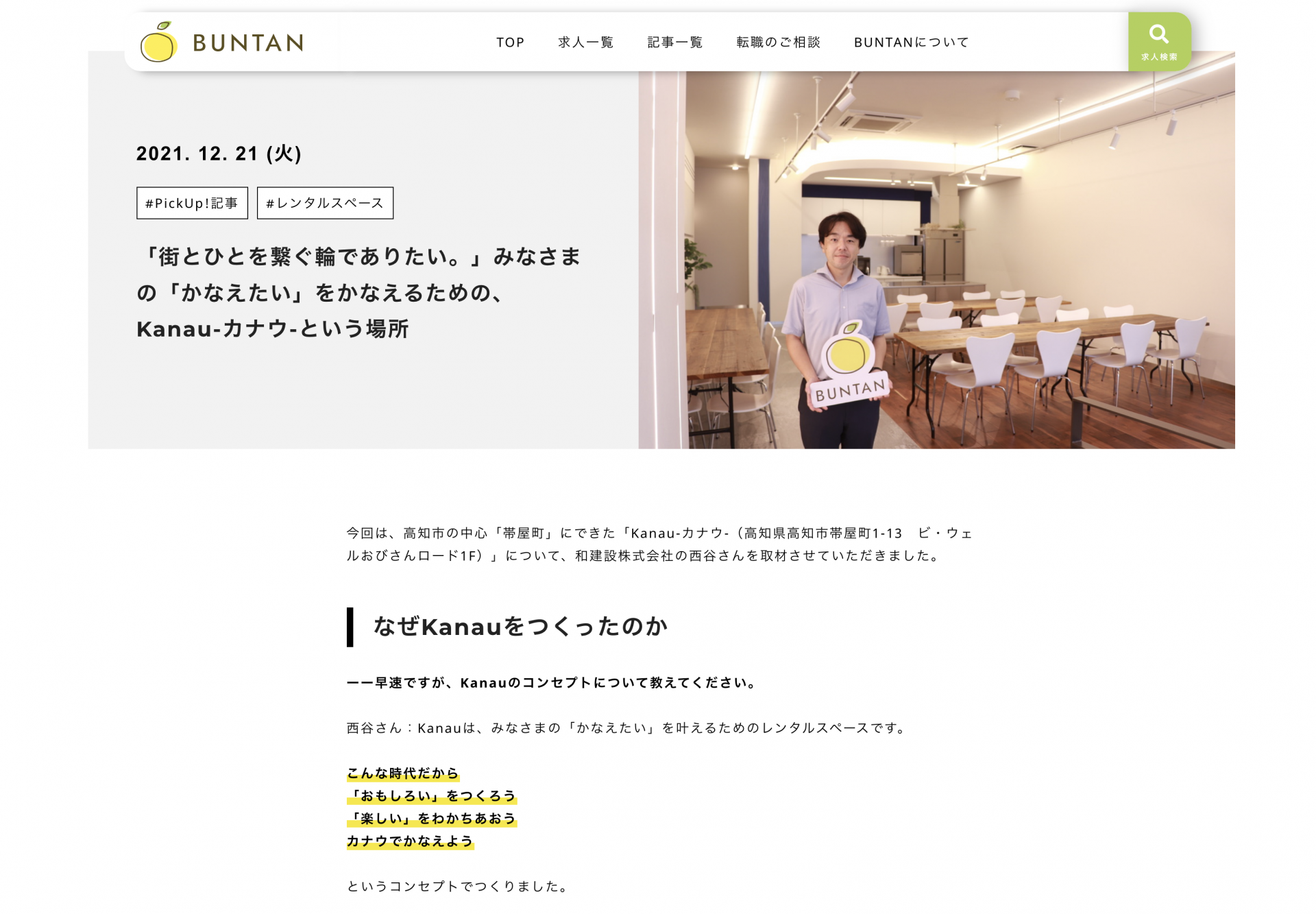This screenshot has width=1316, height=914.
Task: Click highlighted text カナウでかなえよう
Action: point(410,841)
